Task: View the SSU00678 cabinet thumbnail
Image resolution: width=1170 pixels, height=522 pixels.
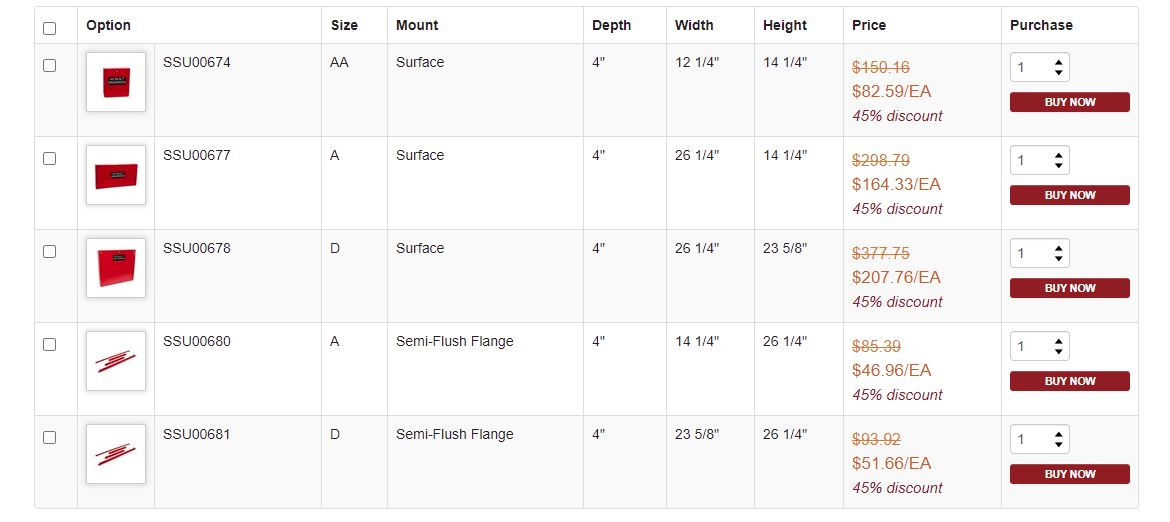Action: pyautogui.click(x=116, y=268)
